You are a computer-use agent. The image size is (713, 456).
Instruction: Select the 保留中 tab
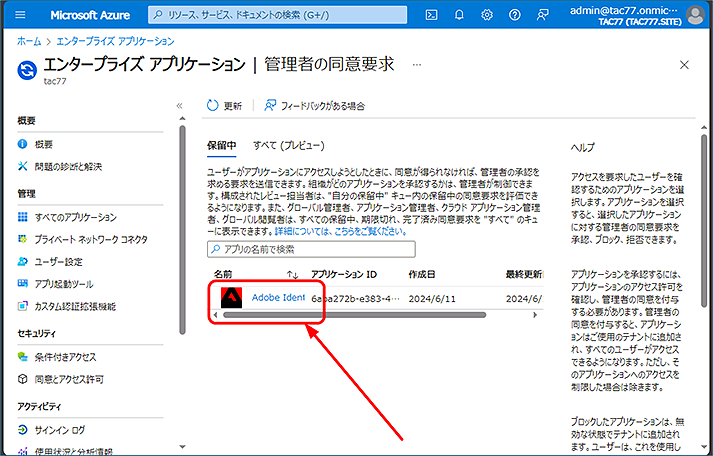pos(221,145)
